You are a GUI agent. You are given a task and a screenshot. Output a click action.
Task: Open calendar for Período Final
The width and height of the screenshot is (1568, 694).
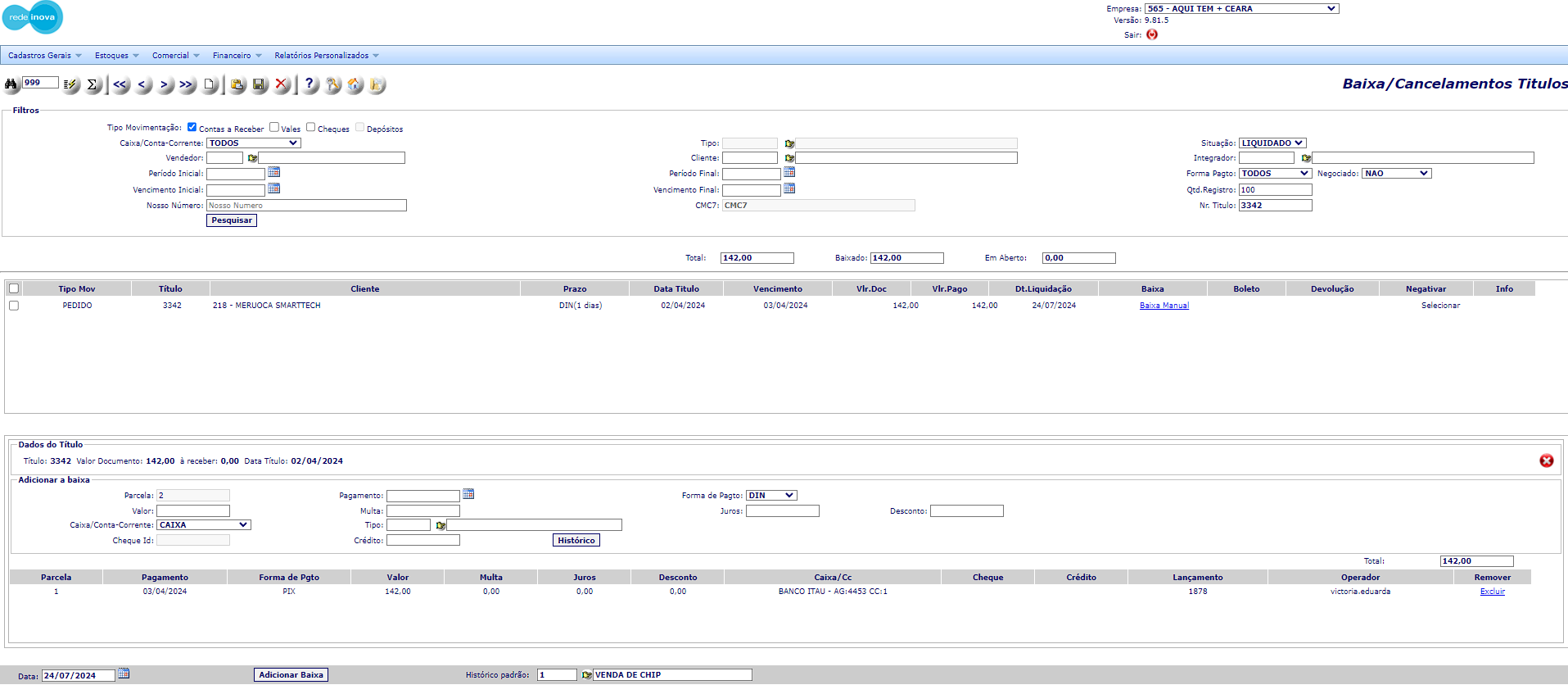(x=789, y=172)
